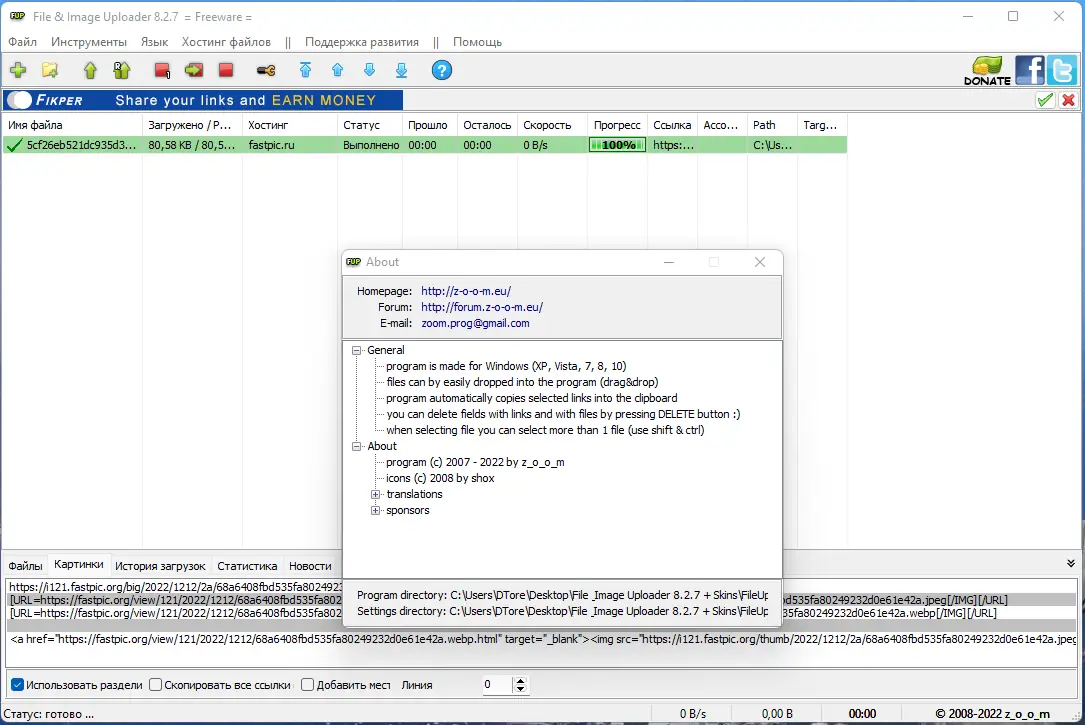
Task: Click the add folder icon
Action: point(50,70)
